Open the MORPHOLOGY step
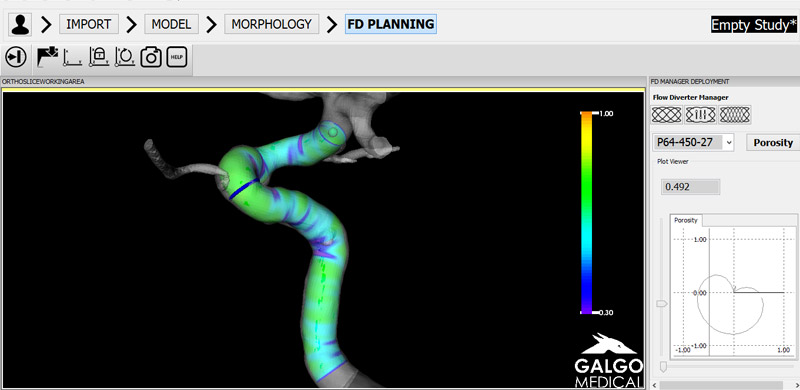800x390 pixels. click(x=271, y=24)
